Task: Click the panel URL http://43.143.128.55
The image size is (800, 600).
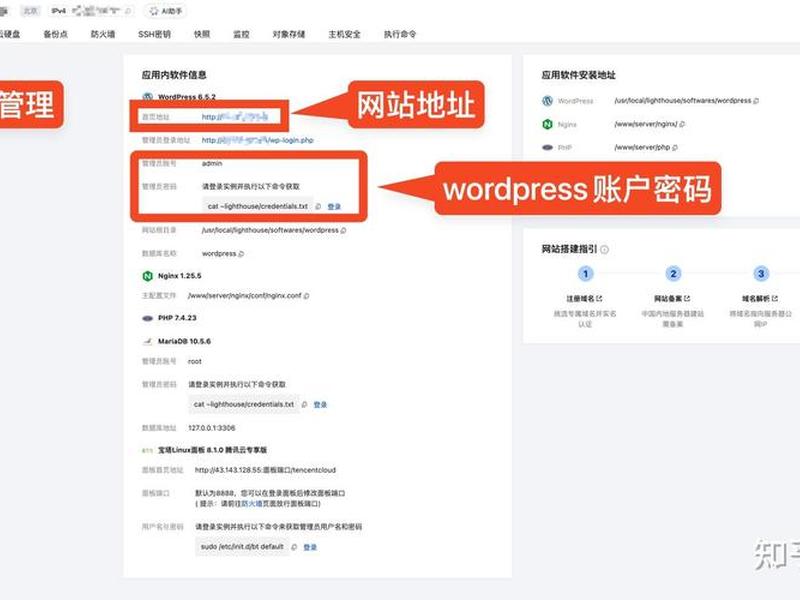Action: coord(265,470)
